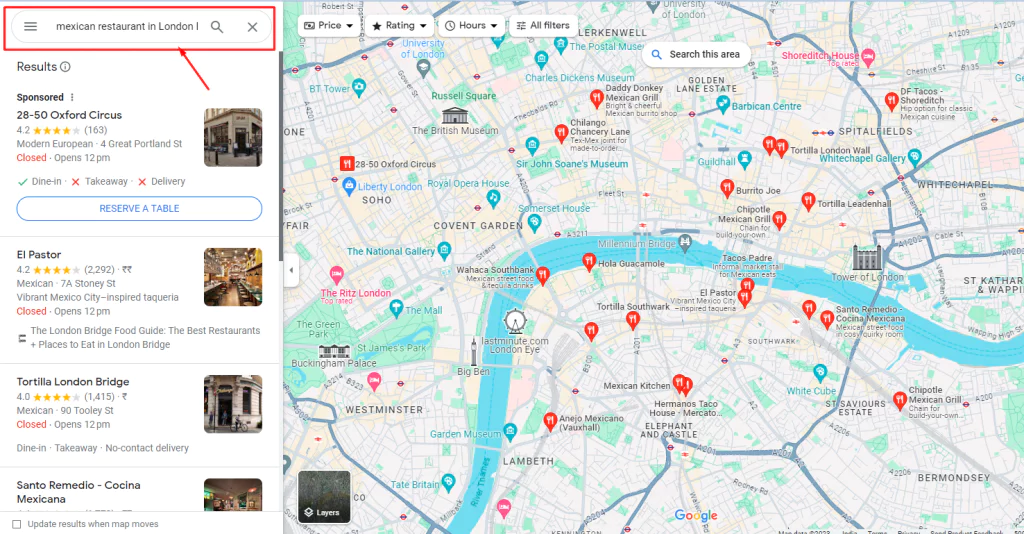This screenshot has width=1024, height=534.
Task: Open the 28-50 Oxford Circus result
Action: pos(69,115)
